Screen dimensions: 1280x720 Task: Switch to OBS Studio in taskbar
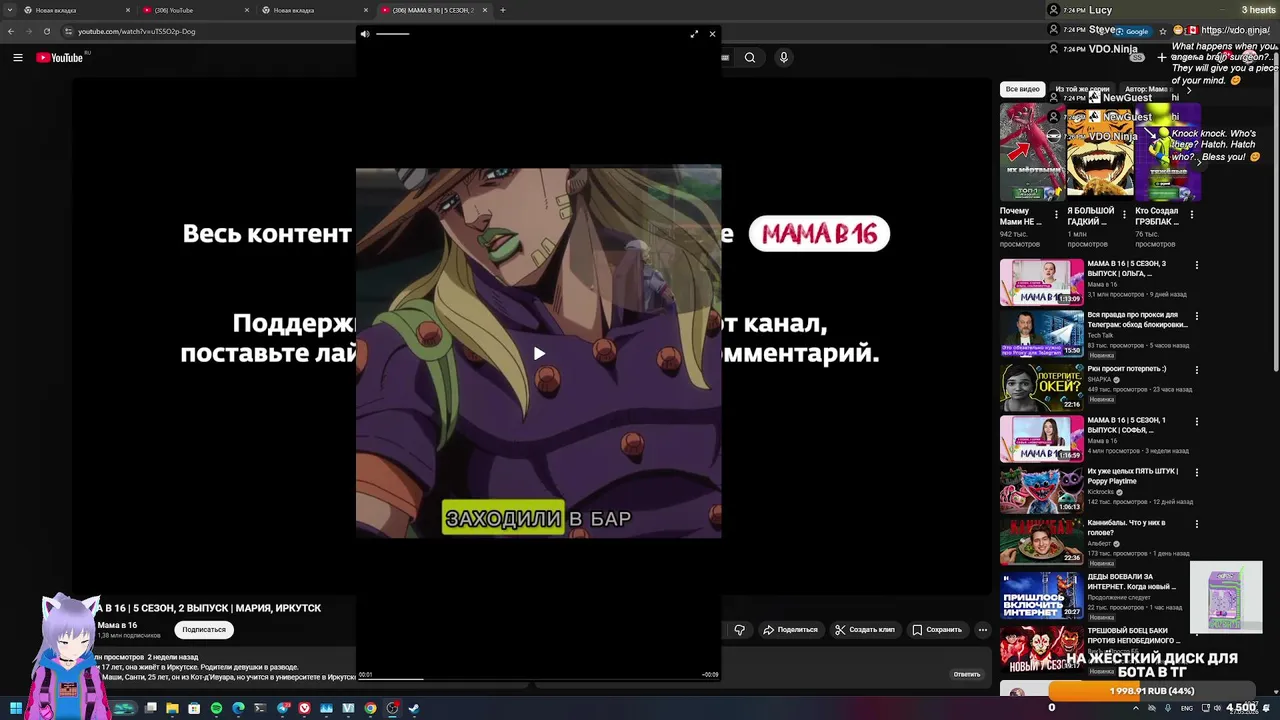tap(392, 708)
